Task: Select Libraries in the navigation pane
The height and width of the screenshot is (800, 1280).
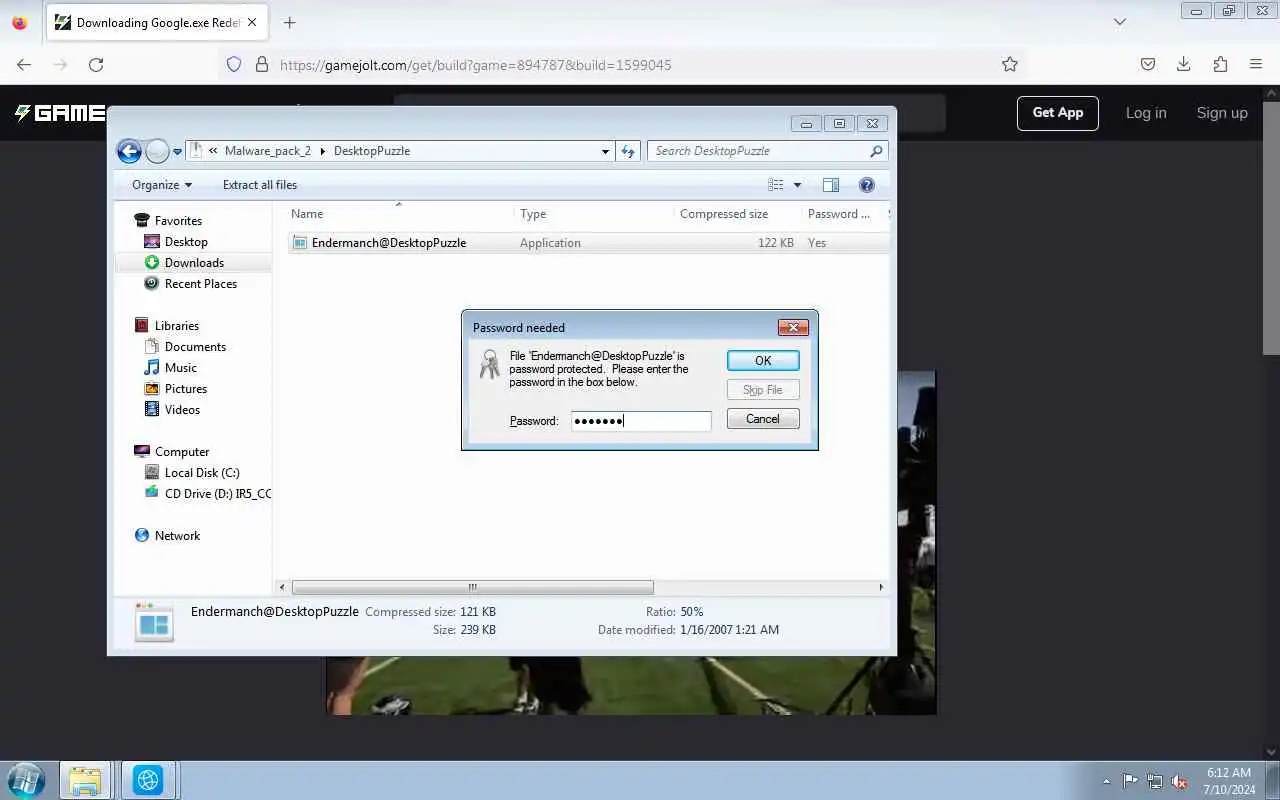Action: [x=177, y=326]
